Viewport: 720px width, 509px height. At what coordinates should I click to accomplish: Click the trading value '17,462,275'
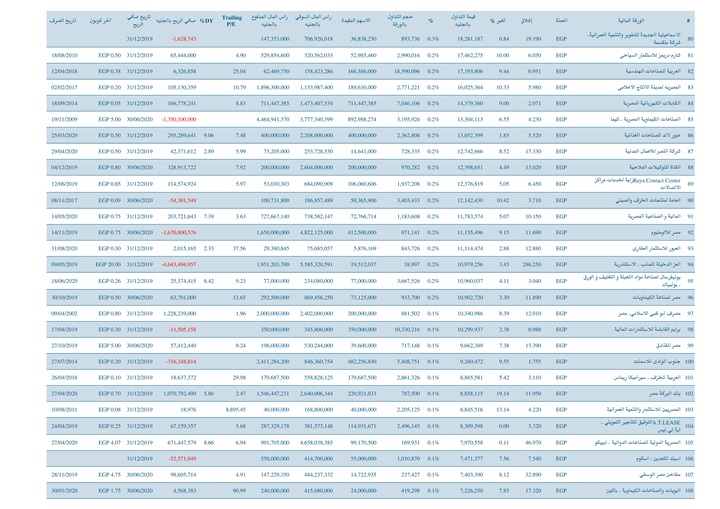click(470, 55)
